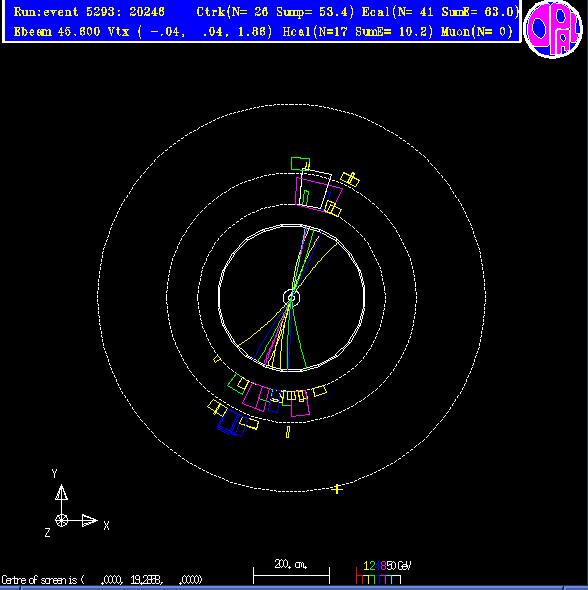Click the Centre of screen coordinates text
Image resolution: width=588 pixels, height=590 pixels.
(102, 579)
